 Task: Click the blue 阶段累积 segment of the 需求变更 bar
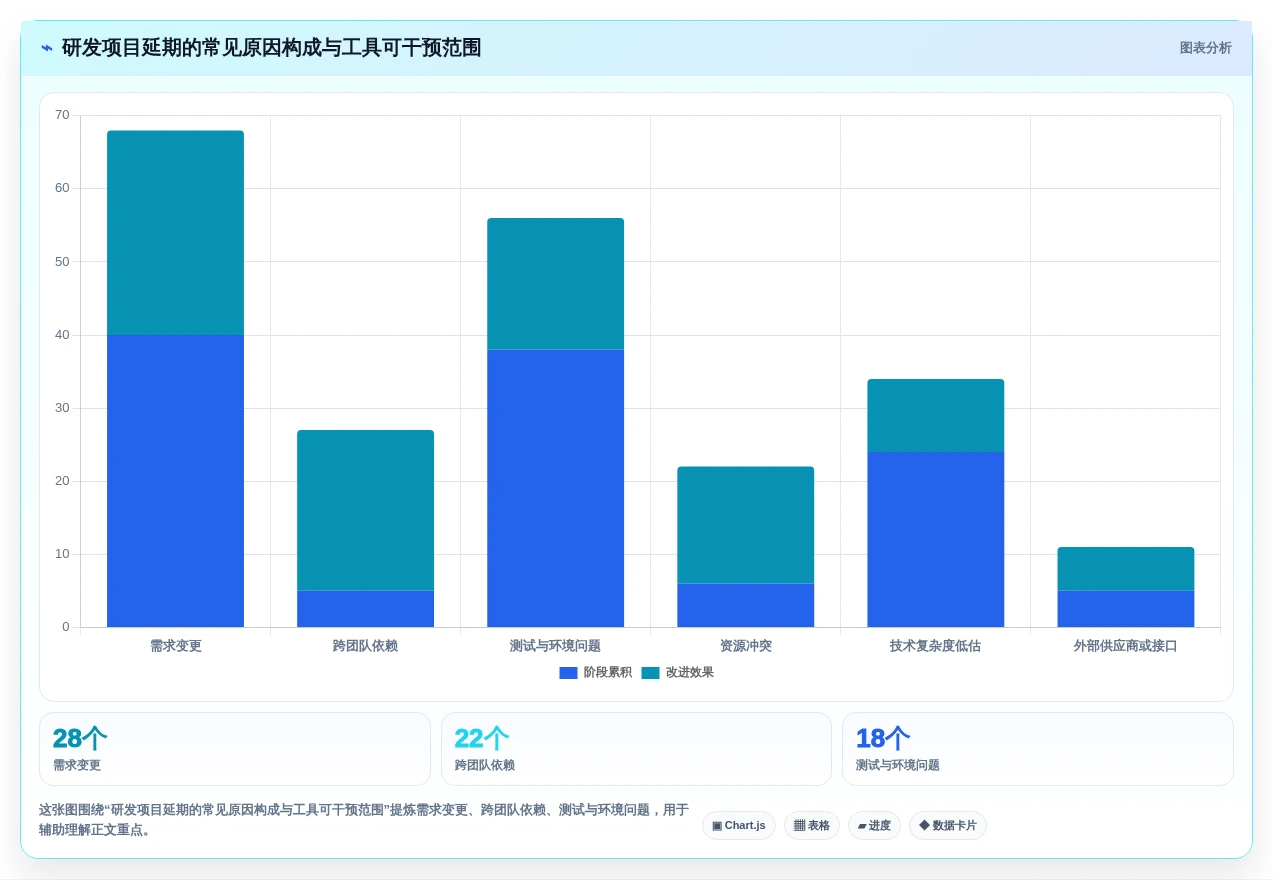pos(175,481)
